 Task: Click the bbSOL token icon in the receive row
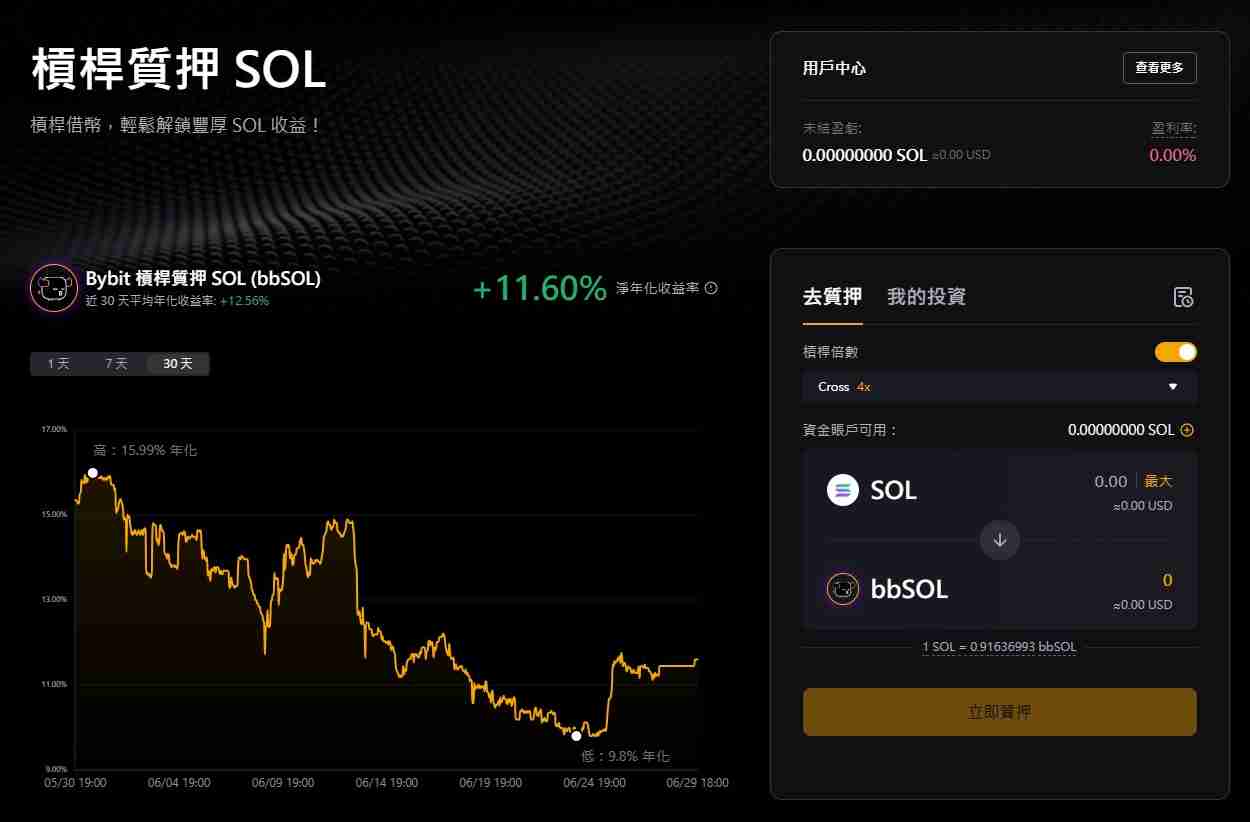click(844, 588)
